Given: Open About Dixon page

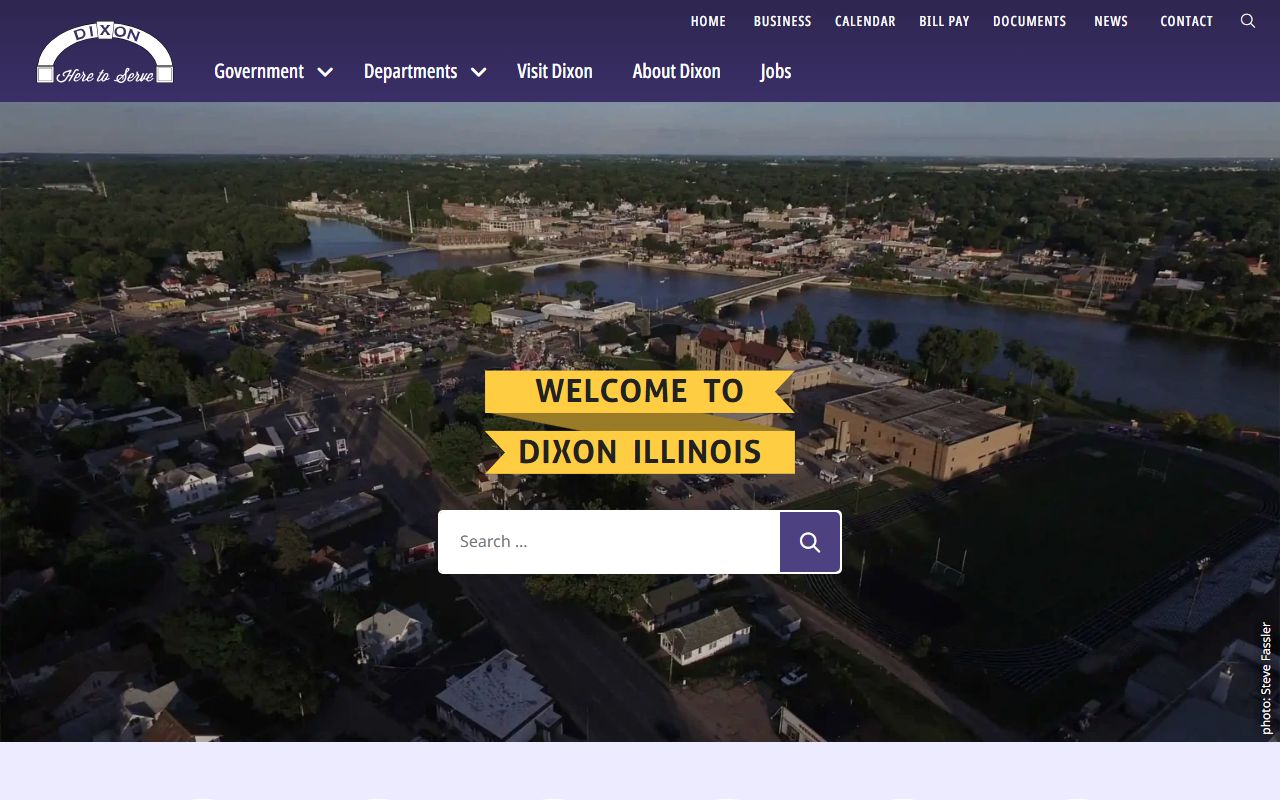Looking at the screenshot, I should pos(676,71).
